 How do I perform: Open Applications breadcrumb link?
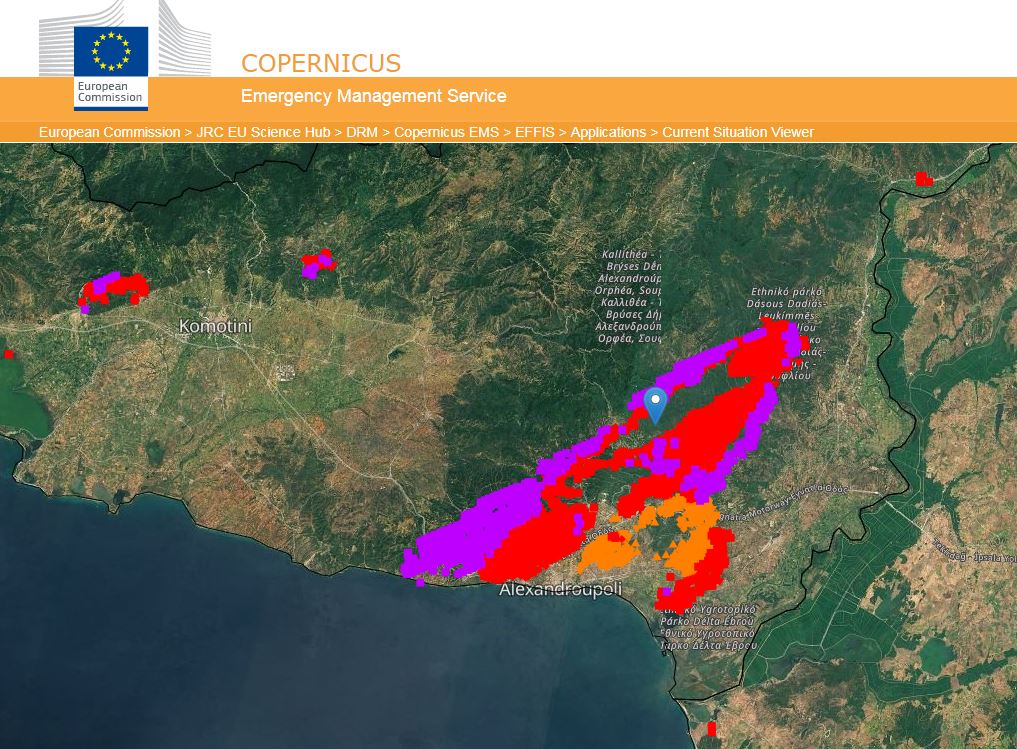[x=608, y=132]
